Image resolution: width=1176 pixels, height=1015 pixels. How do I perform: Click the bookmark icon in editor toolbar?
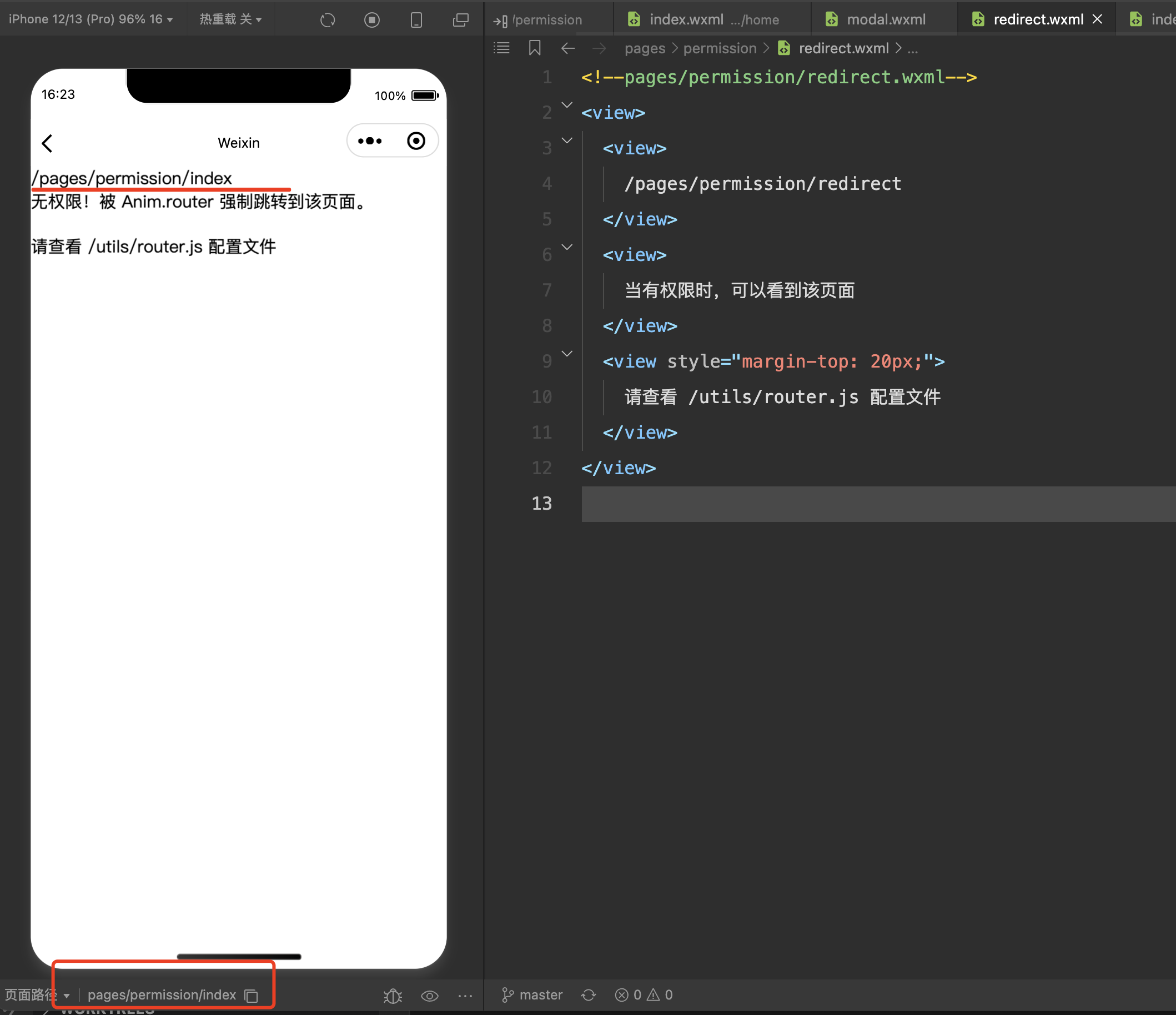point(535,48)
